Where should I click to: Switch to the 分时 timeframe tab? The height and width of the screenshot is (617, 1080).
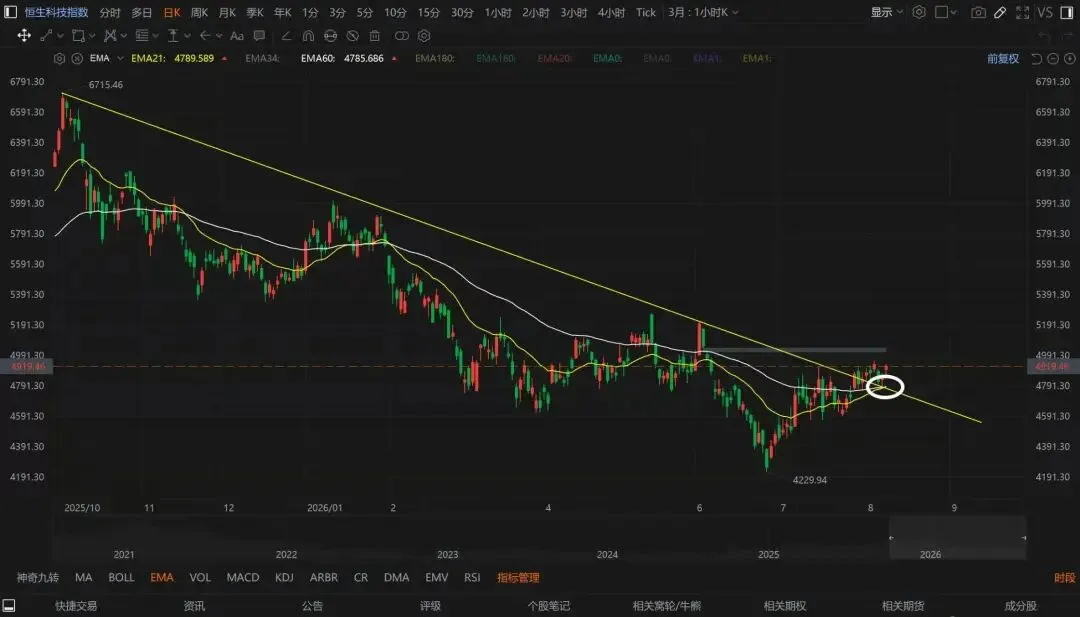click(110, 12)
